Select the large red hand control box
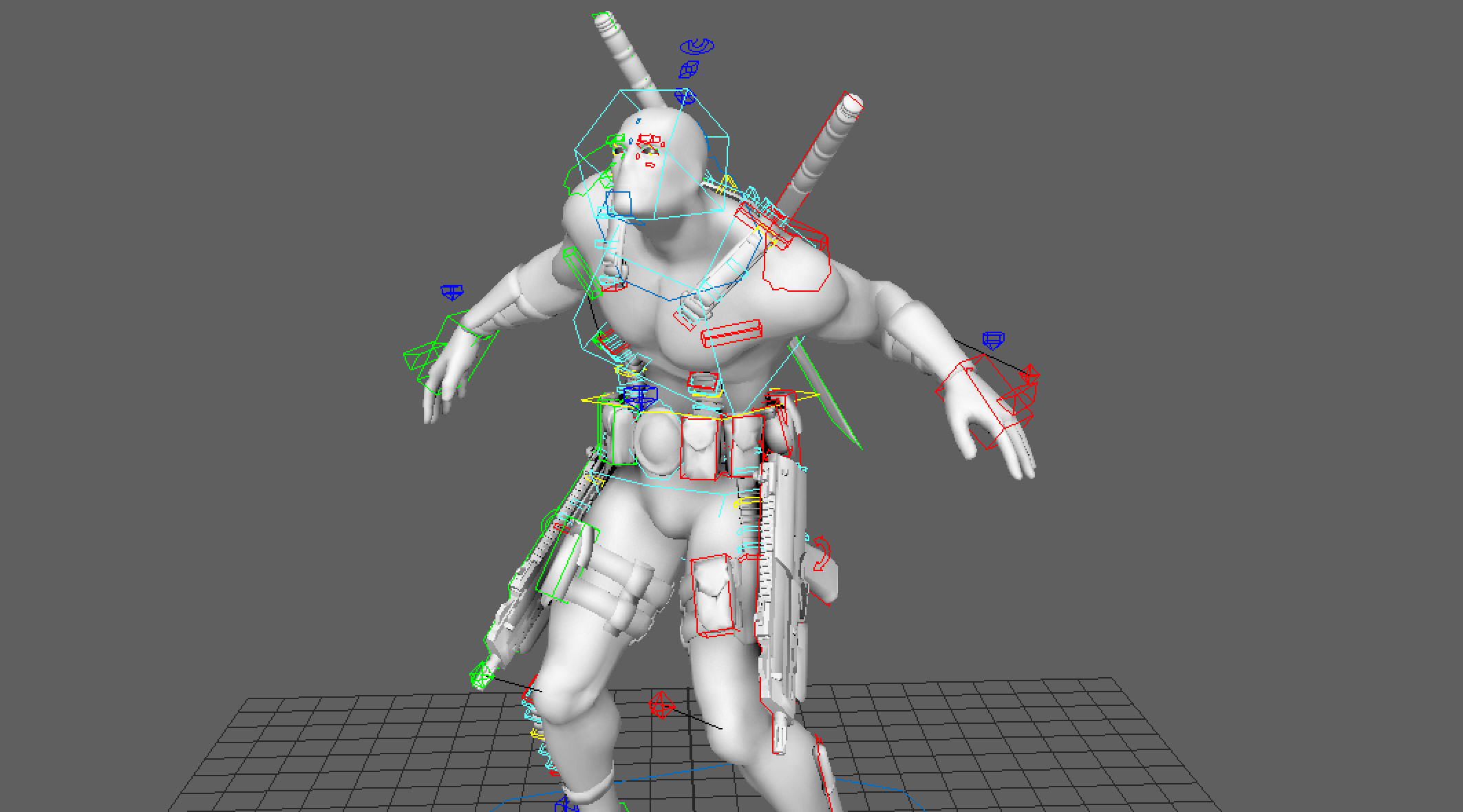The image size is (1463, 812). (x=985, y=401)
